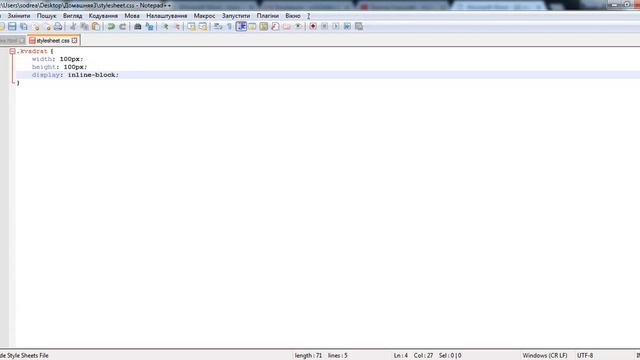640x360 pixels.
Task: Open the Запустити menu
Action: click(236, 16)
